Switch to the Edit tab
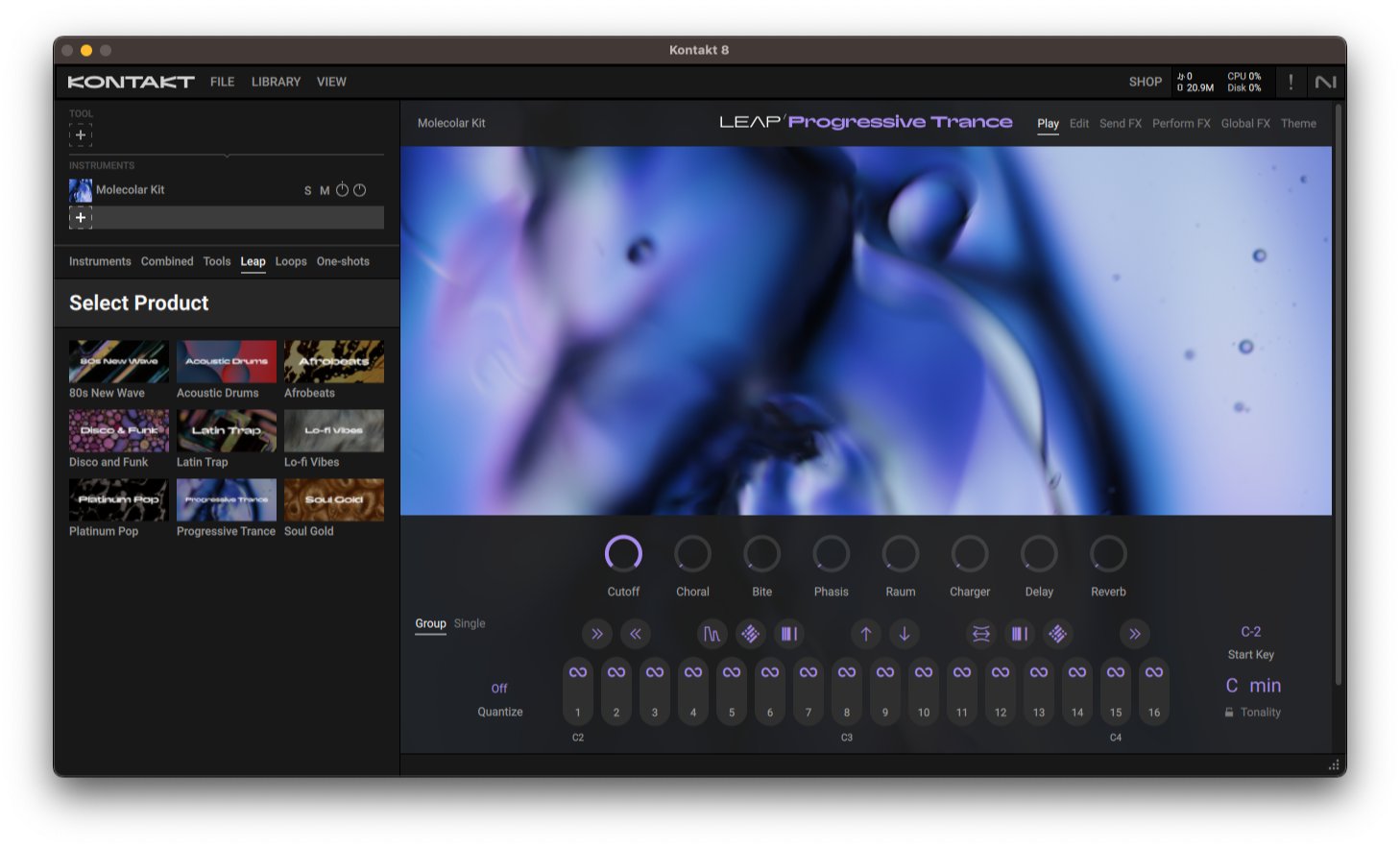The height and width of the screenshot is (848, 1400). [1078, 123]
